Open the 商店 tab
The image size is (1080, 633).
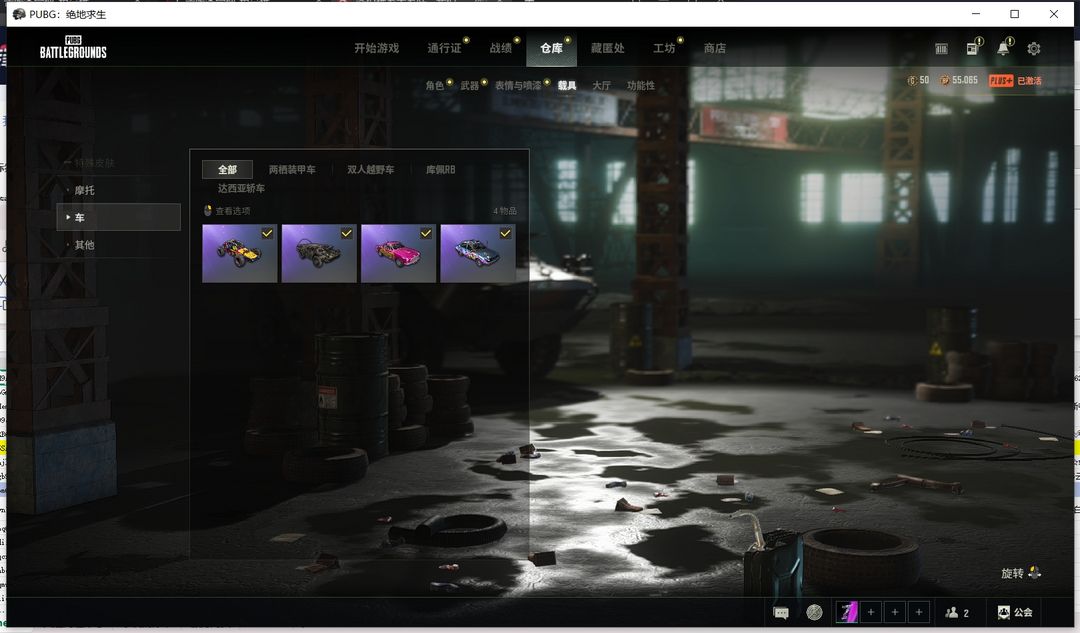point(715,48)
